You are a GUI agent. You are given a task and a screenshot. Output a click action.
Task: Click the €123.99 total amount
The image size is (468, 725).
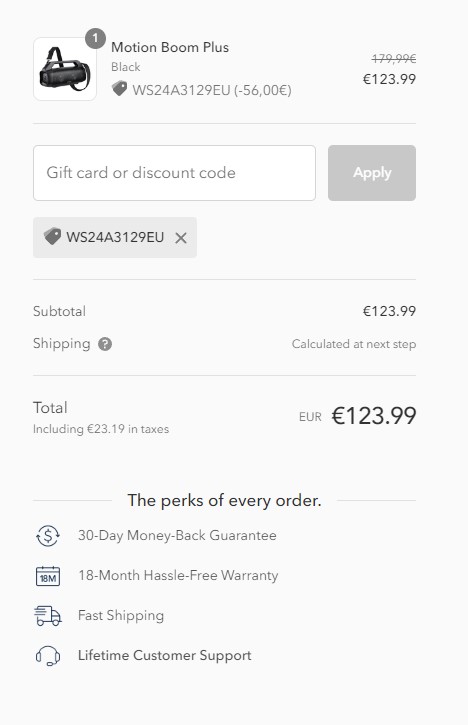point(374,415)
